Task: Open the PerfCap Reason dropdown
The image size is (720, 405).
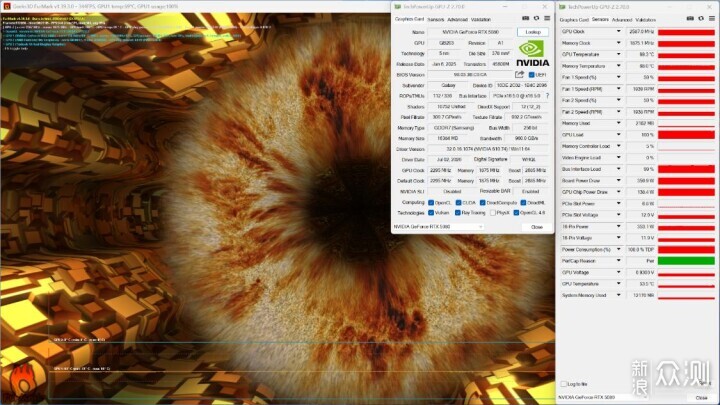Action: point(619,261)
